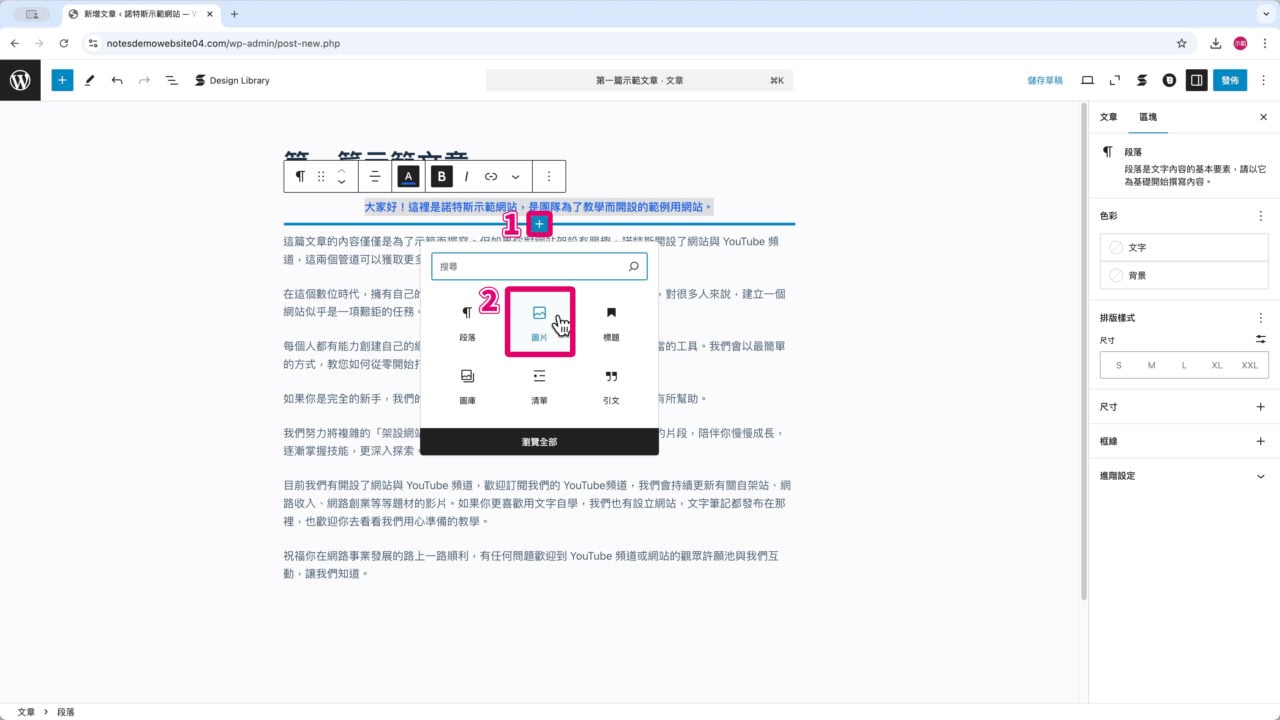Viewport: 1280px width, 720px height.
Task: Click the WordPress logo in the corner
Action: tap(20, 80)
